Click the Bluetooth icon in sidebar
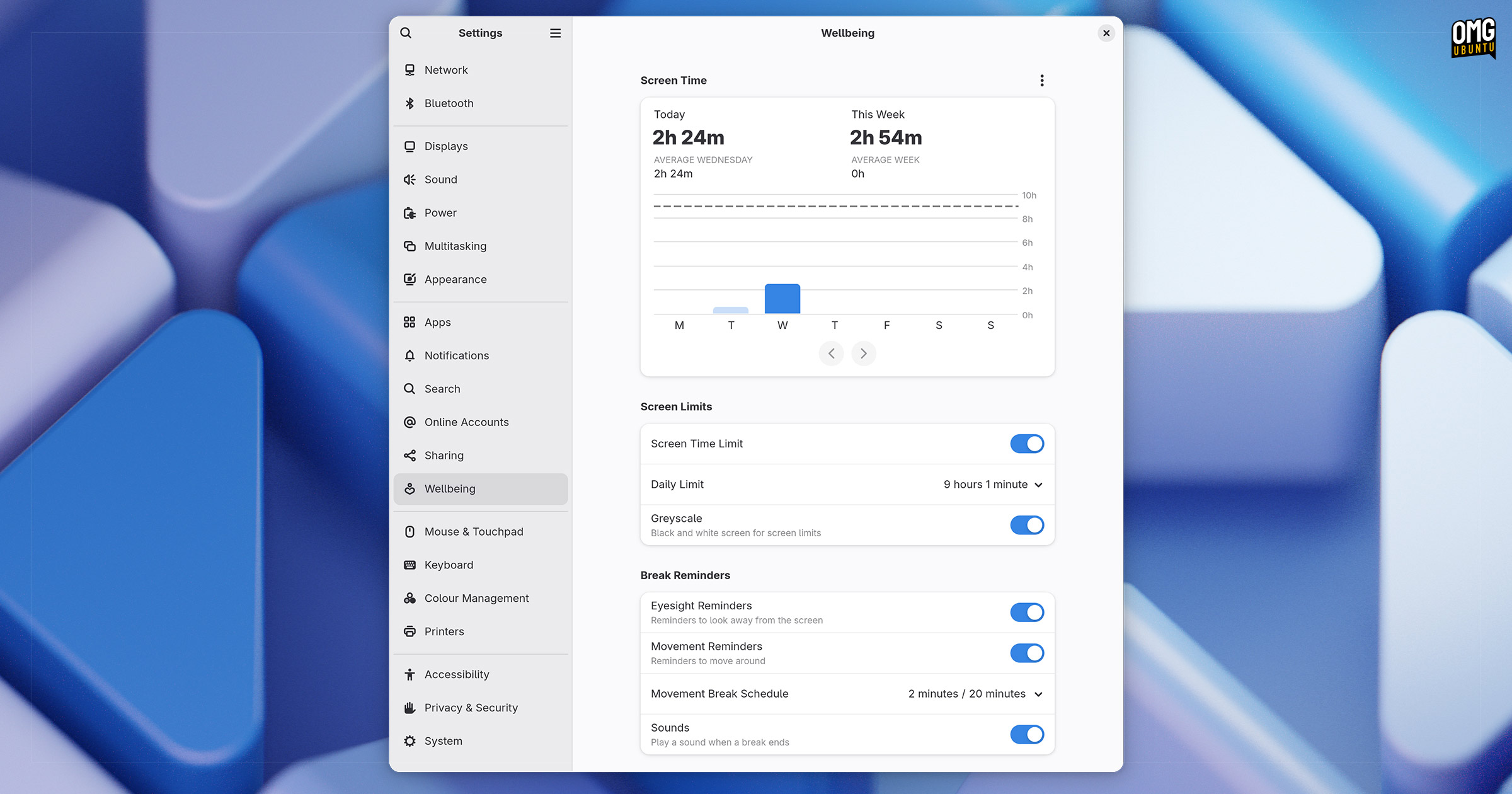1512x794 pixels. (x=409, y=103)
